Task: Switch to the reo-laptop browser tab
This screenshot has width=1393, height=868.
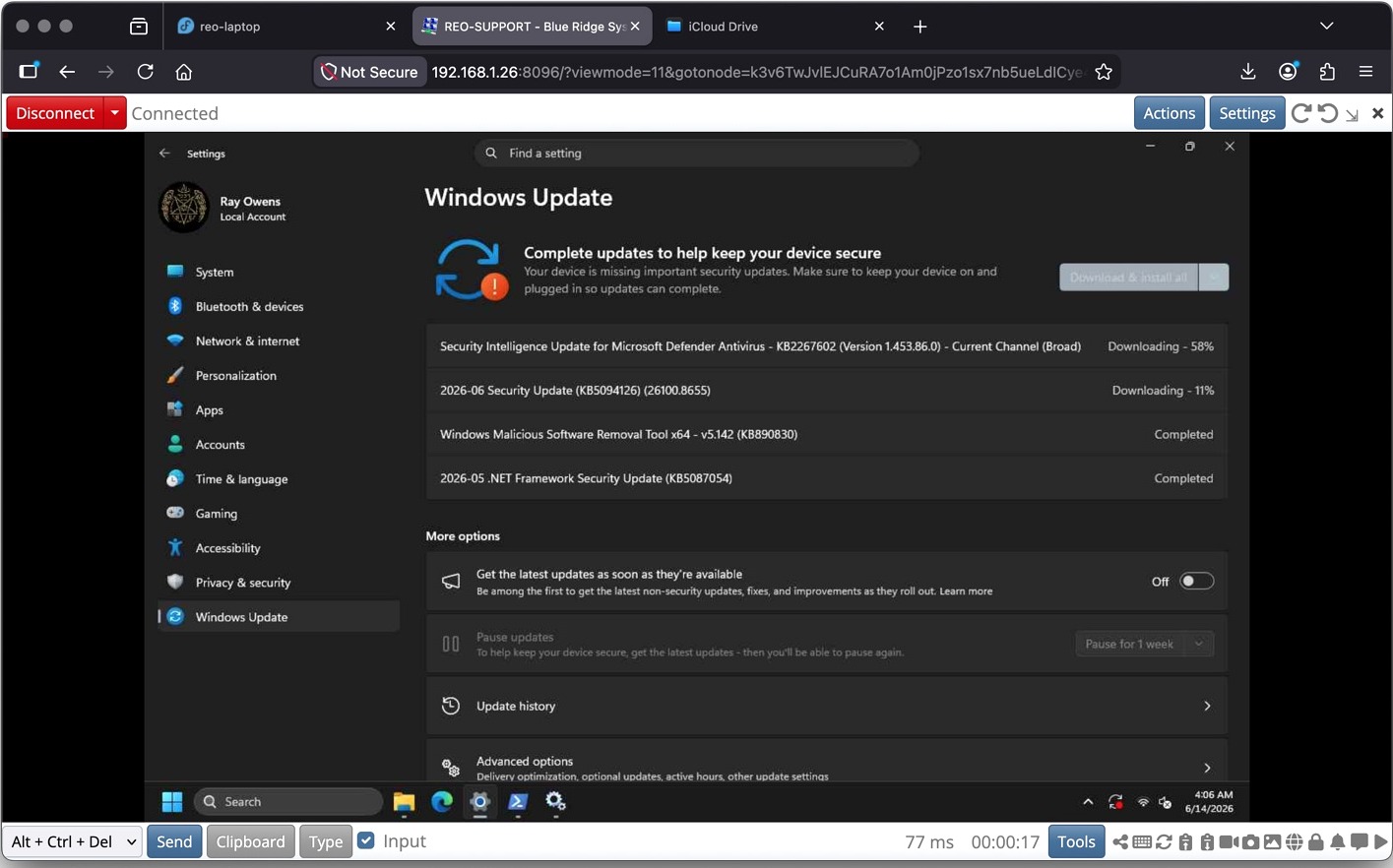Action: (286, 27)
